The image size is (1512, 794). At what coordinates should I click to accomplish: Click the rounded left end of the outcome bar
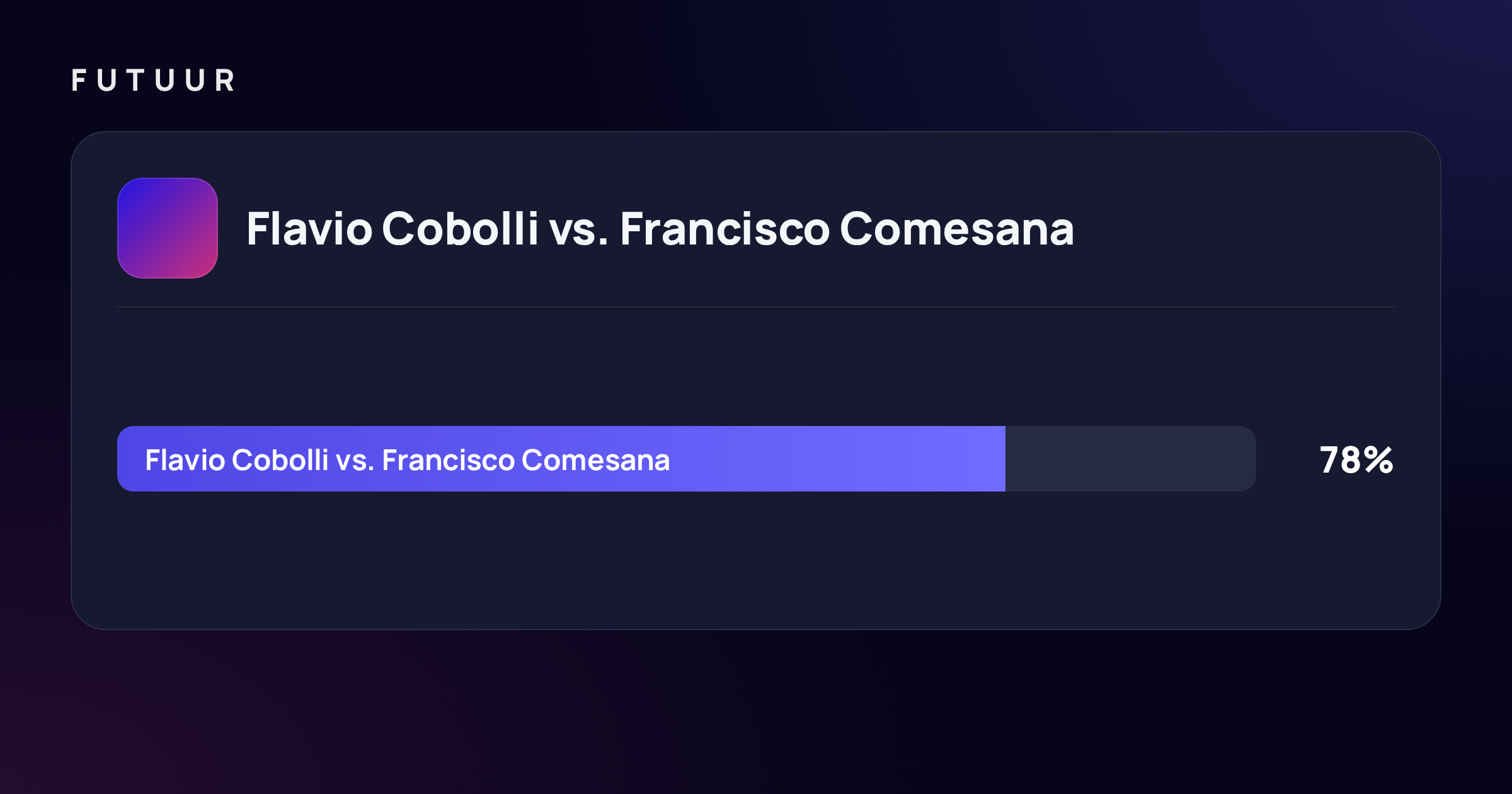(x=125, y=459)
